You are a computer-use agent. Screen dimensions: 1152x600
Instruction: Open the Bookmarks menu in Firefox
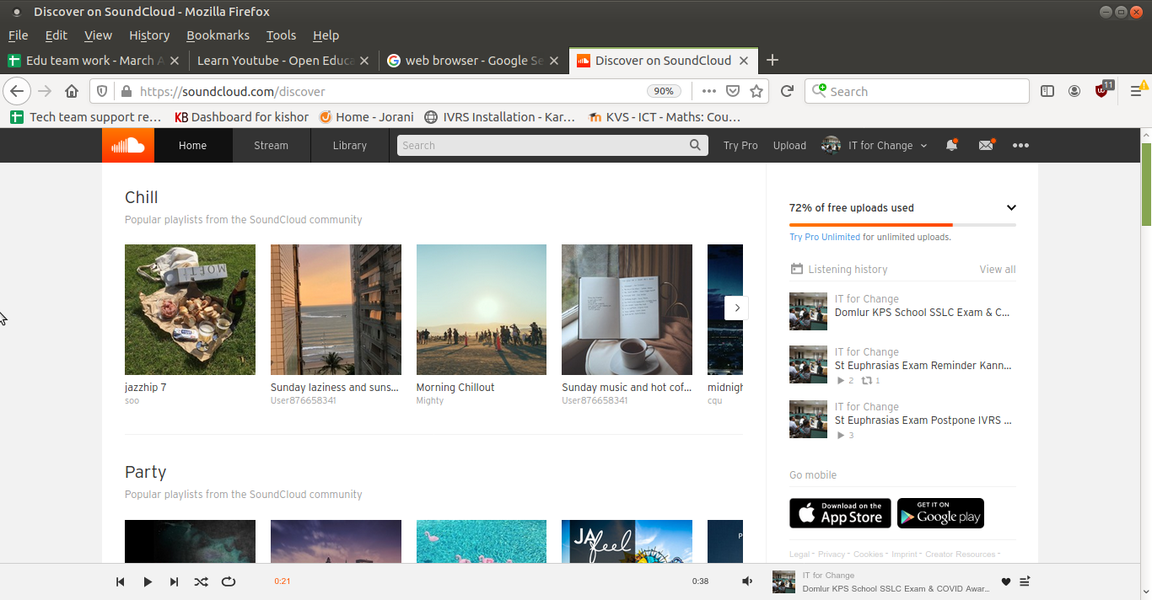click(217, 35)
